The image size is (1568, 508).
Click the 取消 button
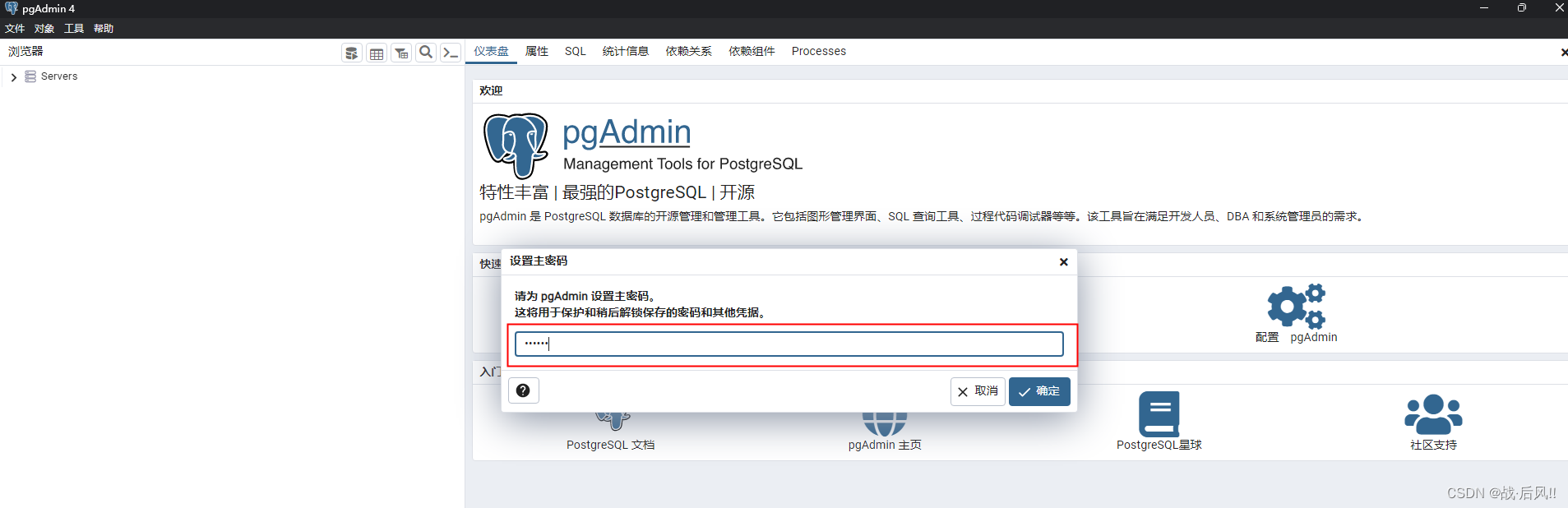click(x=978, y=392)
